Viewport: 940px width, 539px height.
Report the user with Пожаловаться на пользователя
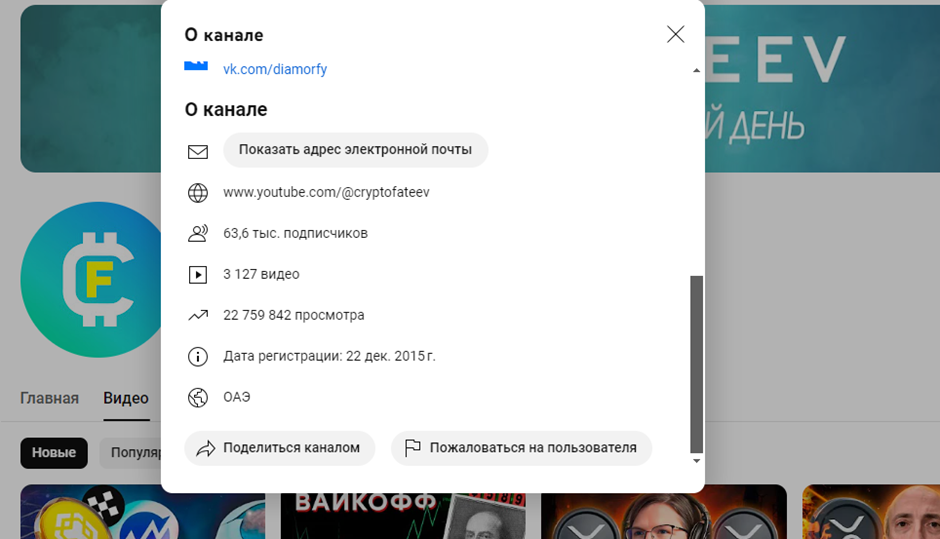pos(522,448)
